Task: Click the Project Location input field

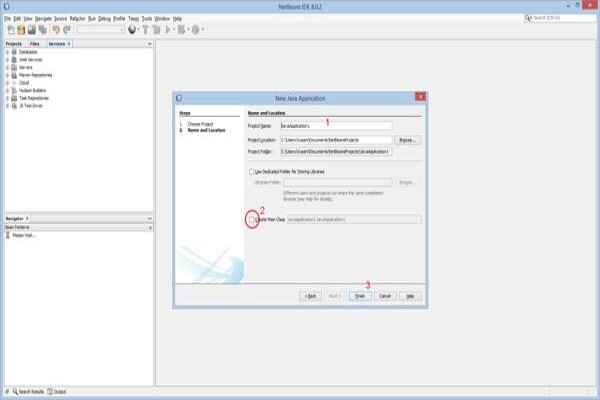Action: click(x=336, y=140)
